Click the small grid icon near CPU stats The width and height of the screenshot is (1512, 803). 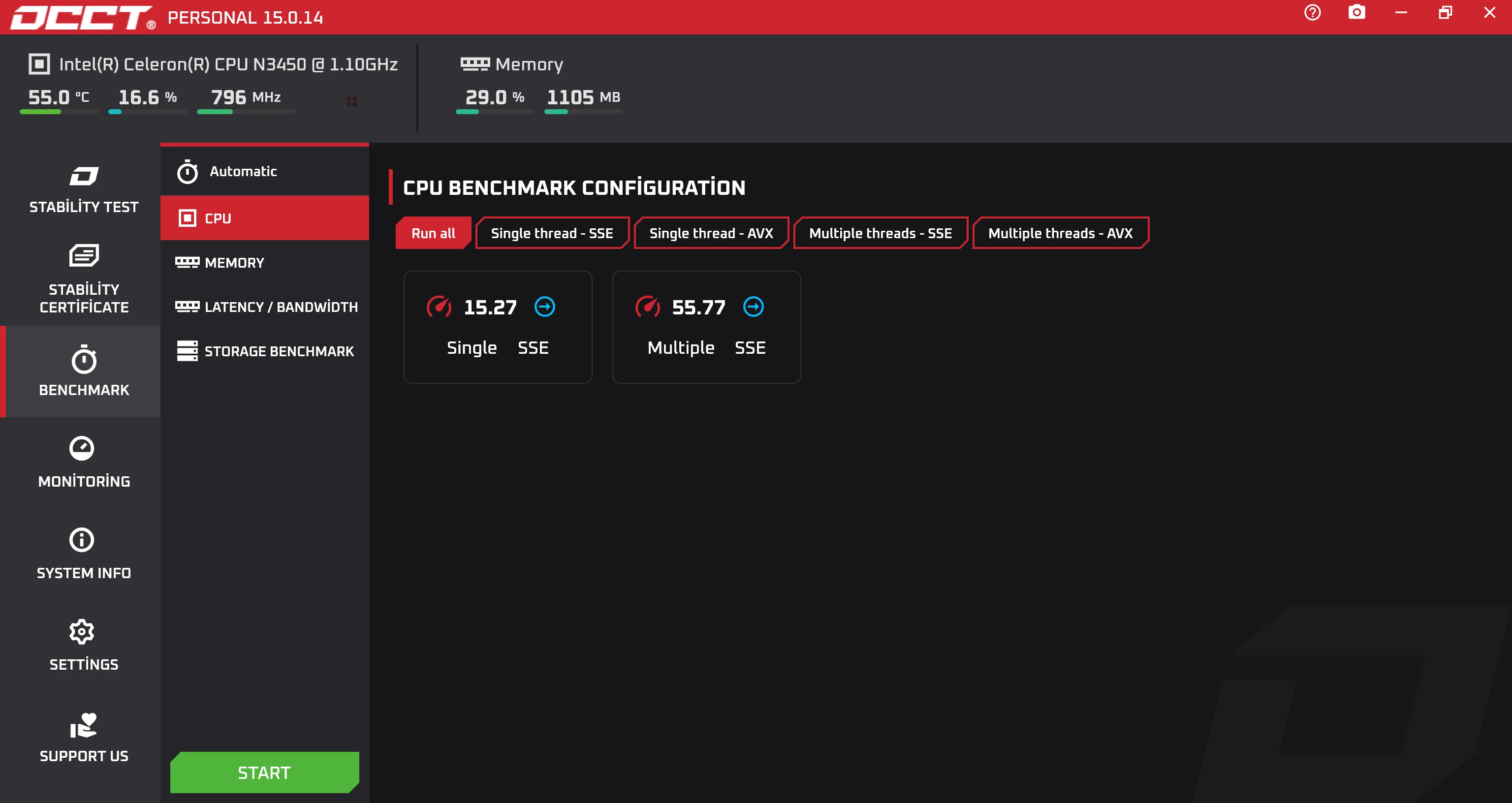pos(351,101)
